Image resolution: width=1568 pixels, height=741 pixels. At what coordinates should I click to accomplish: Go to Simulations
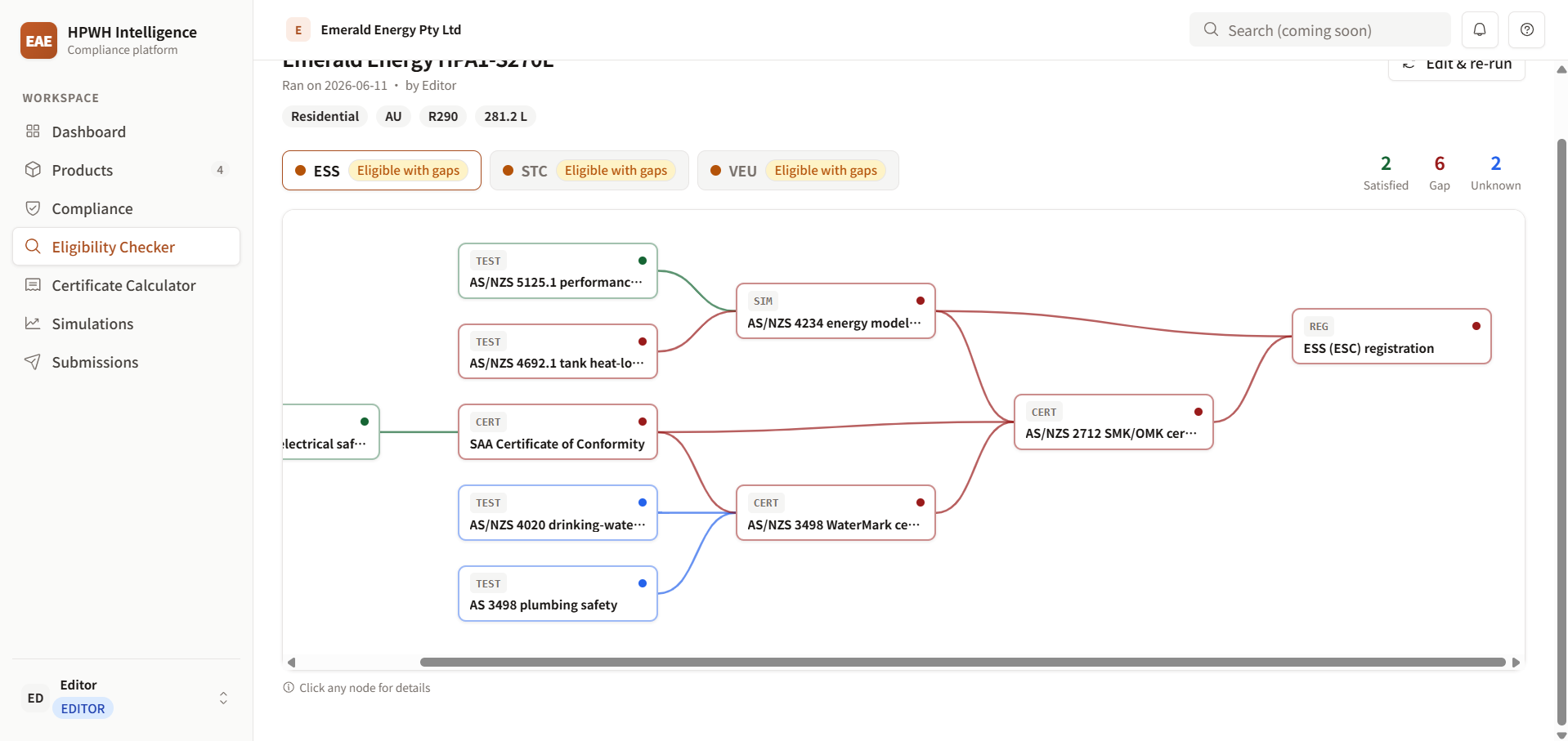click(x=126, y=324)
